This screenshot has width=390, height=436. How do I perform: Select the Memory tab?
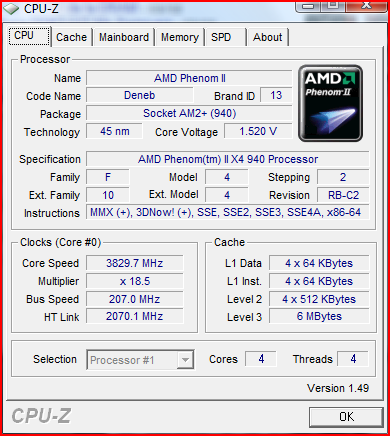click(180, 37)
